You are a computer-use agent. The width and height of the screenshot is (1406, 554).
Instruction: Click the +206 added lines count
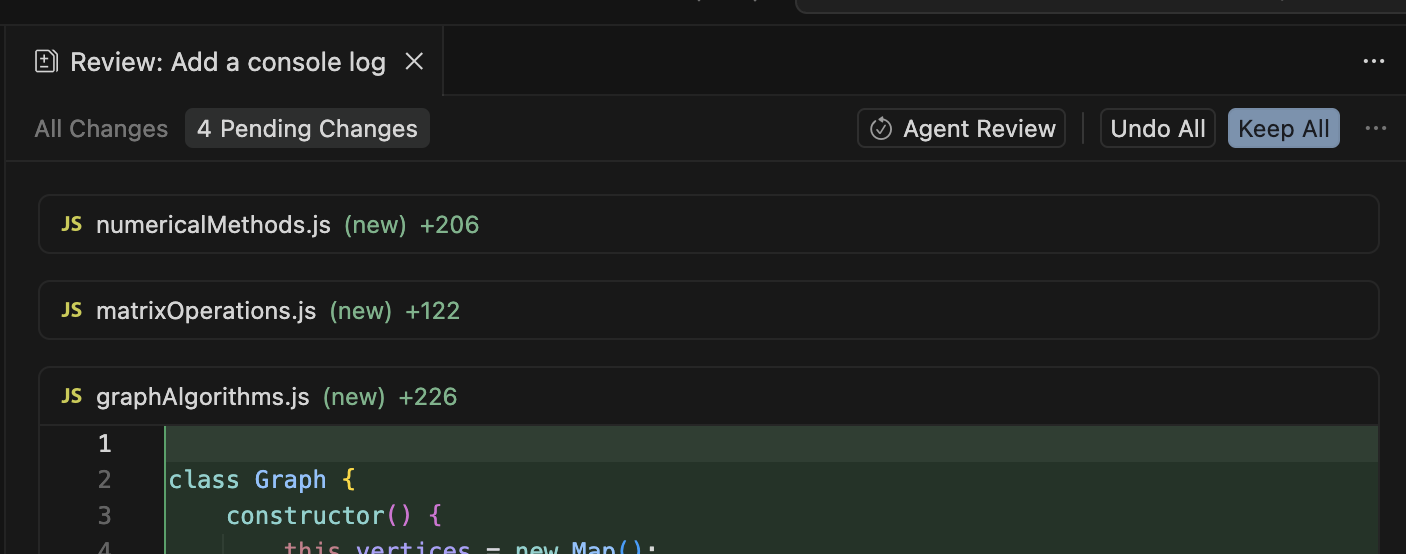(x=449, y=225)
